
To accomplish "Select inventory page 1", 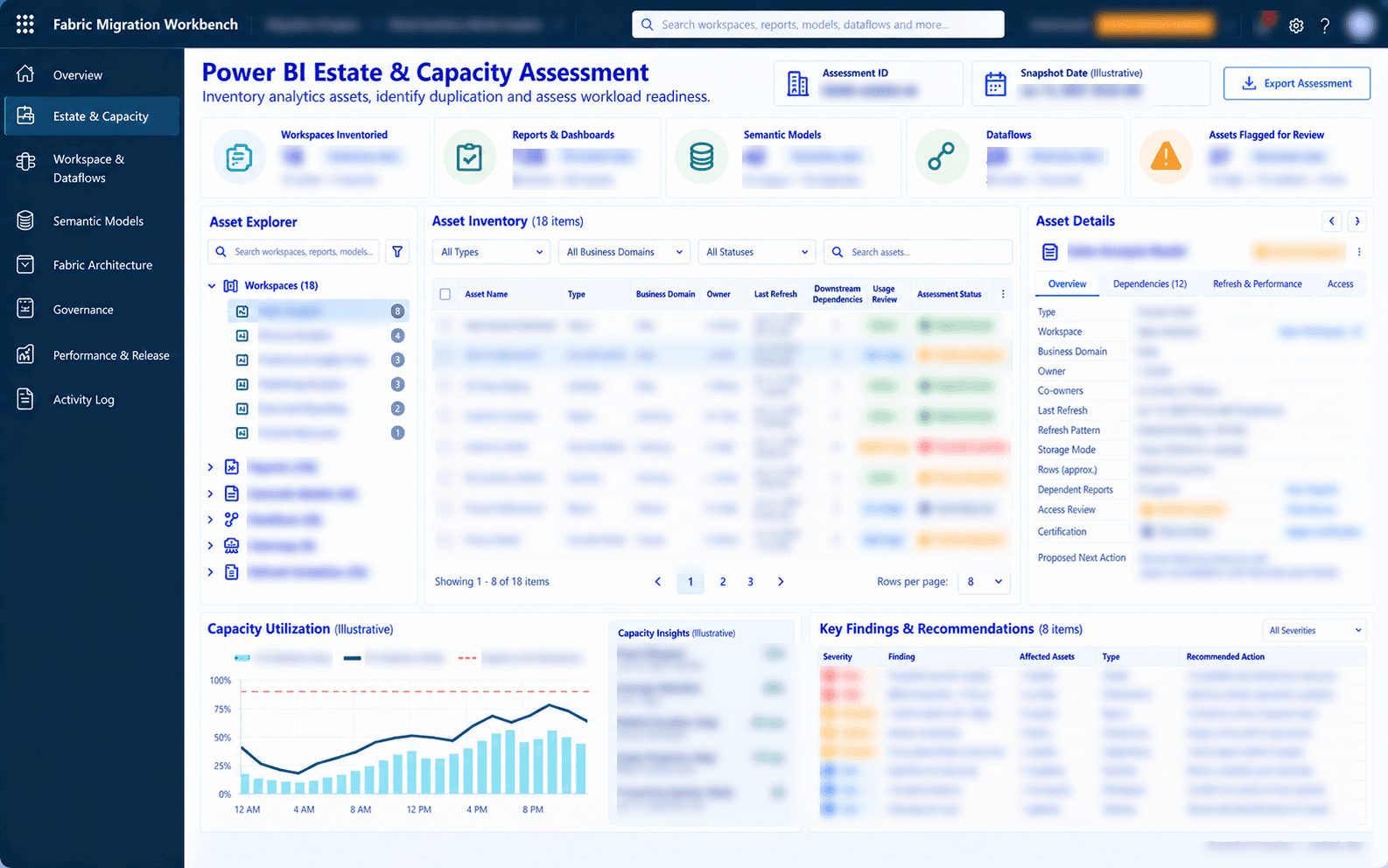I will 690,582.
